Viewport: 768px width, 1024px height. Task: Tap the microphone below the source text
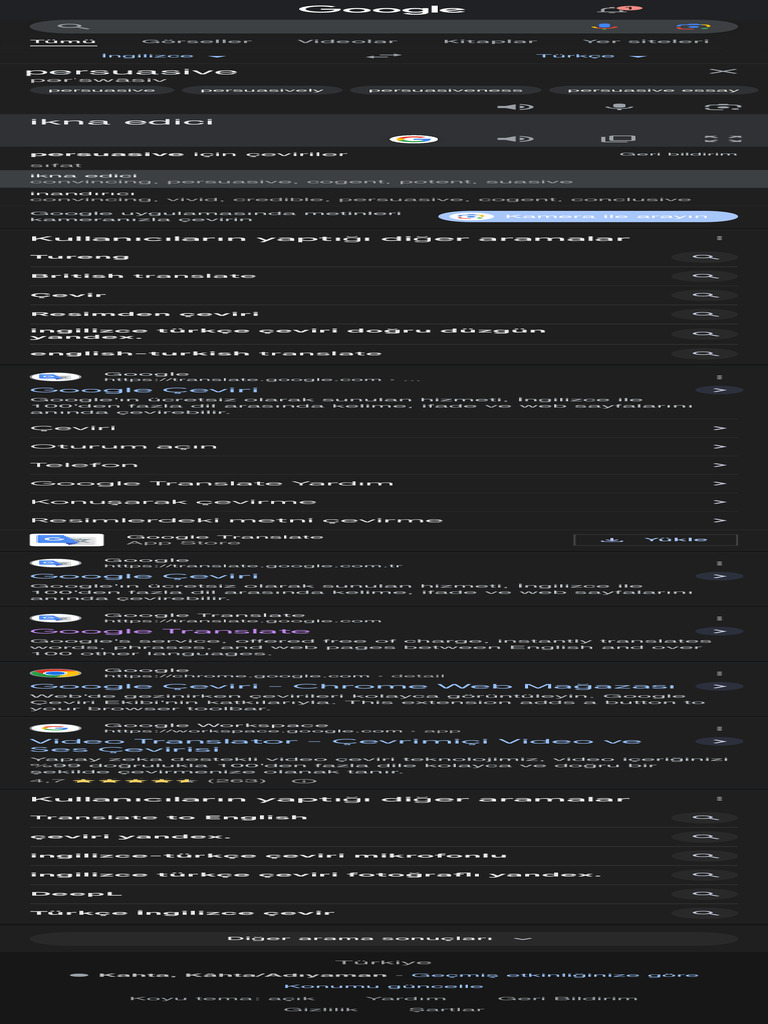pyautogui.click(x=618, y=106)
